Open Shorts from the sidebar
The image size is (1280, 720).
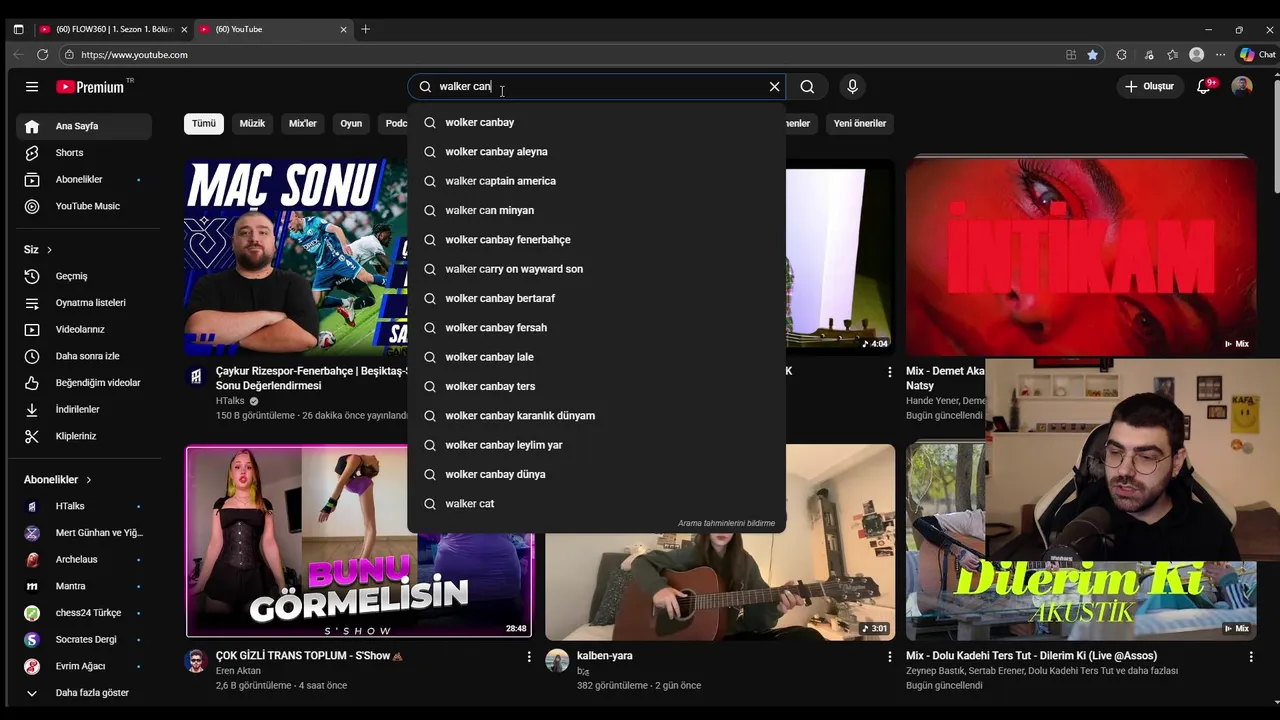(84, 153)
